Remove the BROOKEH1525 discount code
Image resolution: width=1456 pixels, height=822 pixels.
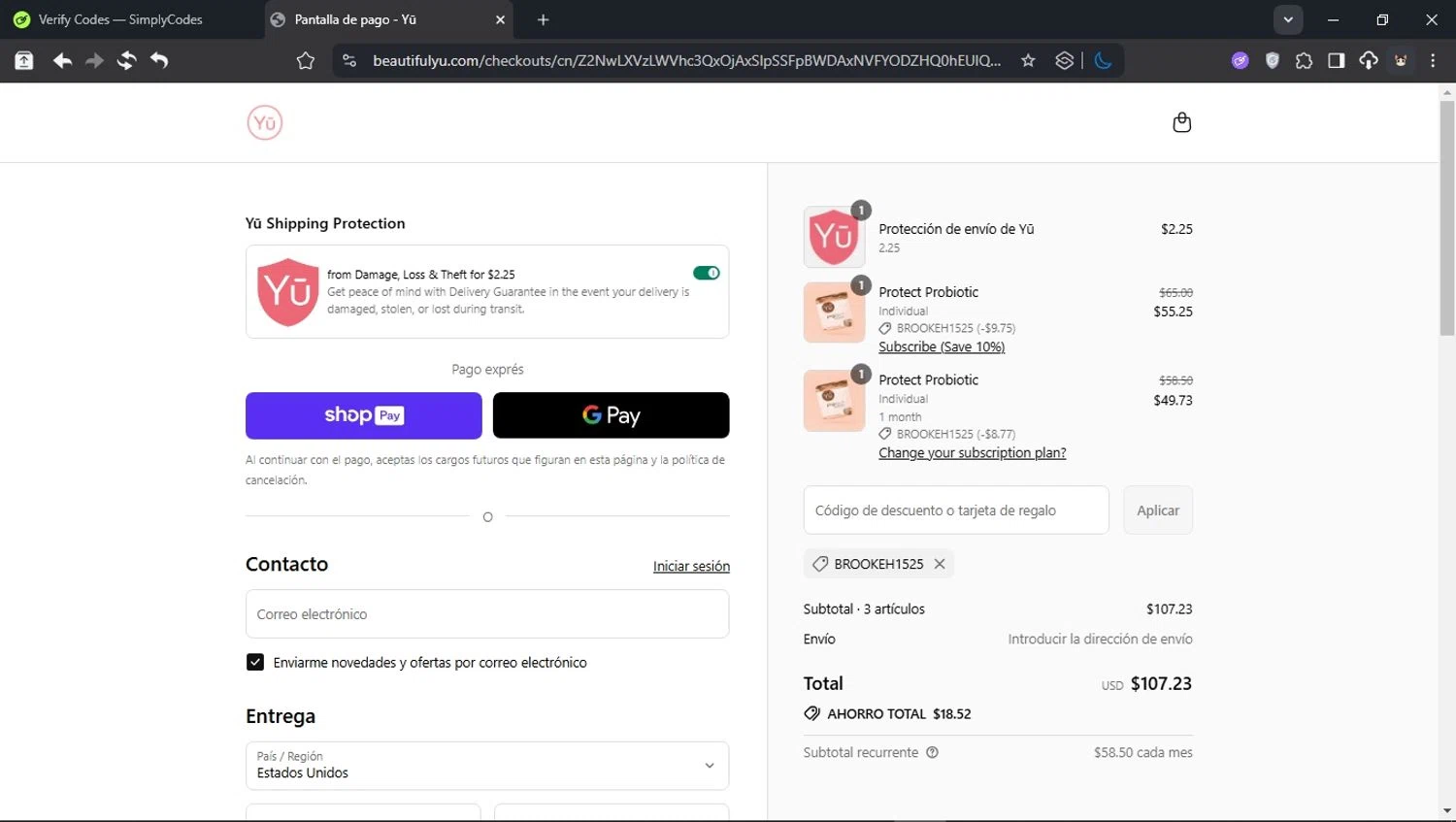click(x=940, y=564)
